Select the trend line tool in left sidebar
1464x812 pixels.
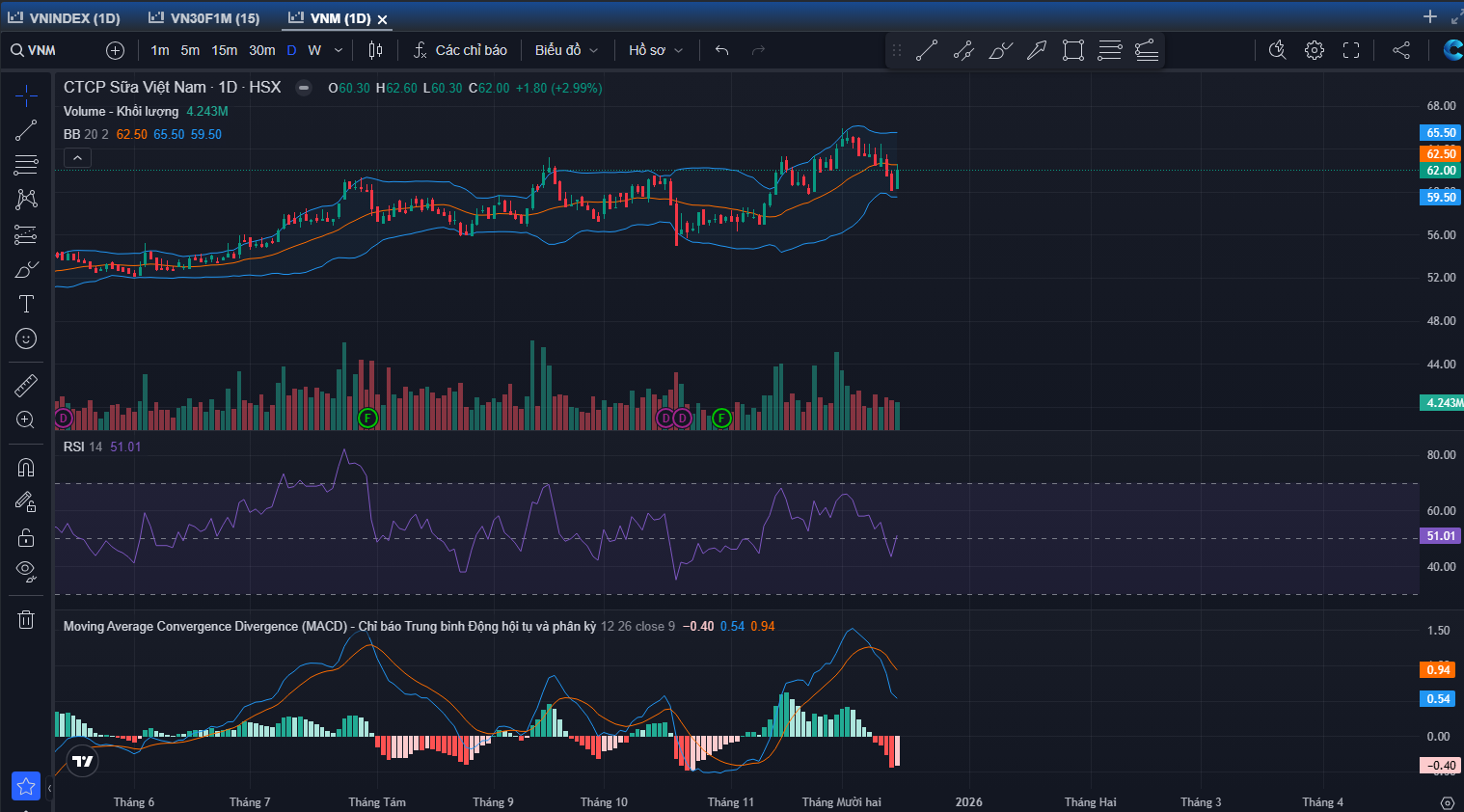(x=26, y=130)
